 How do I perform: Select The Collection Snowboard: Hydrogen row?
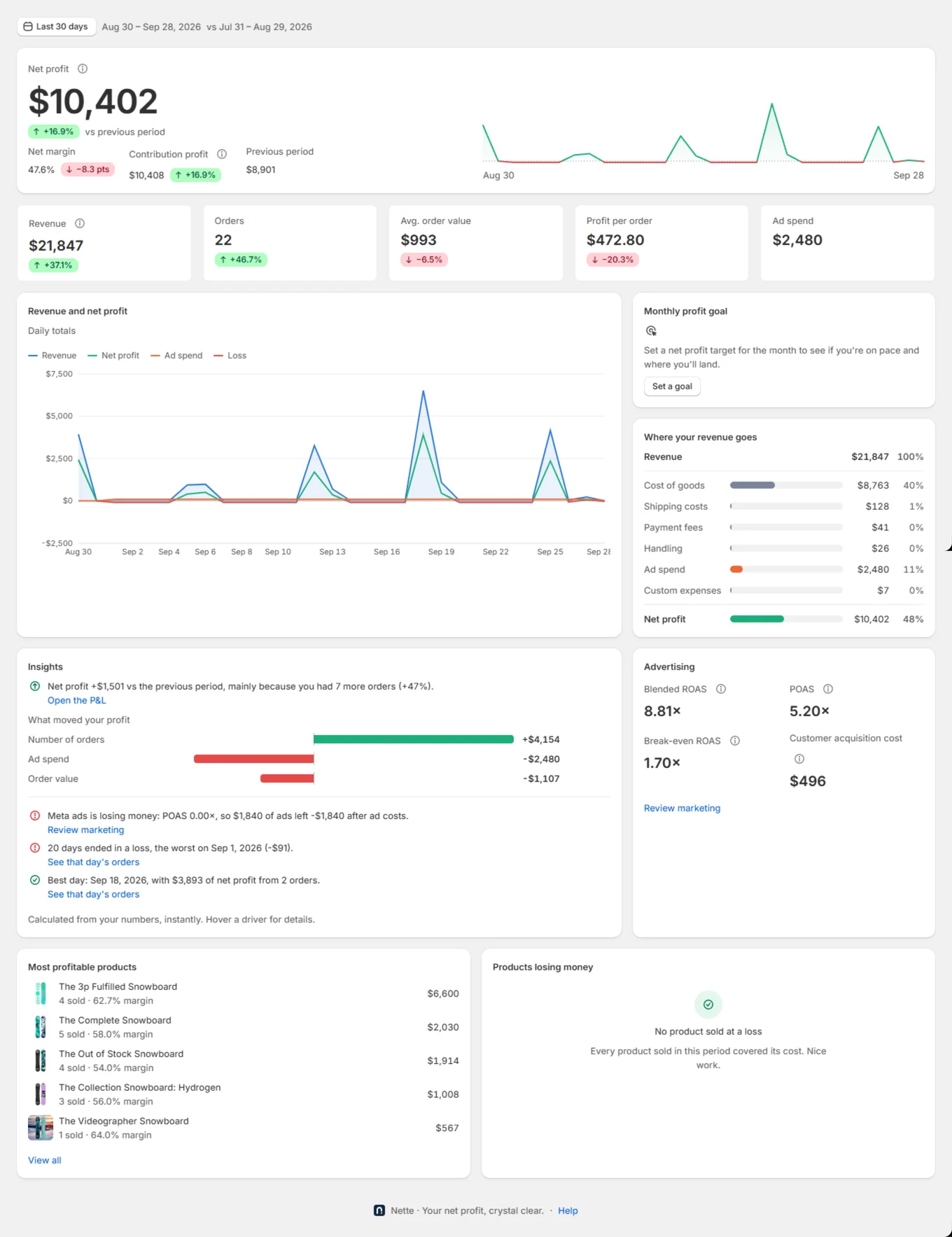[x=244, y=1094]
